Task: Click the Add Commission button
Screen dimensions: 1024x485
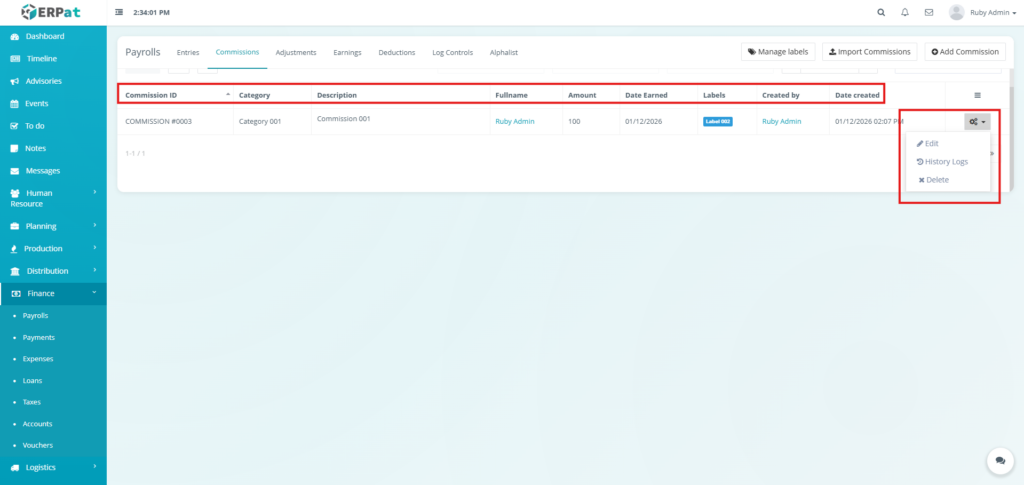Action: tap(965, 51)
